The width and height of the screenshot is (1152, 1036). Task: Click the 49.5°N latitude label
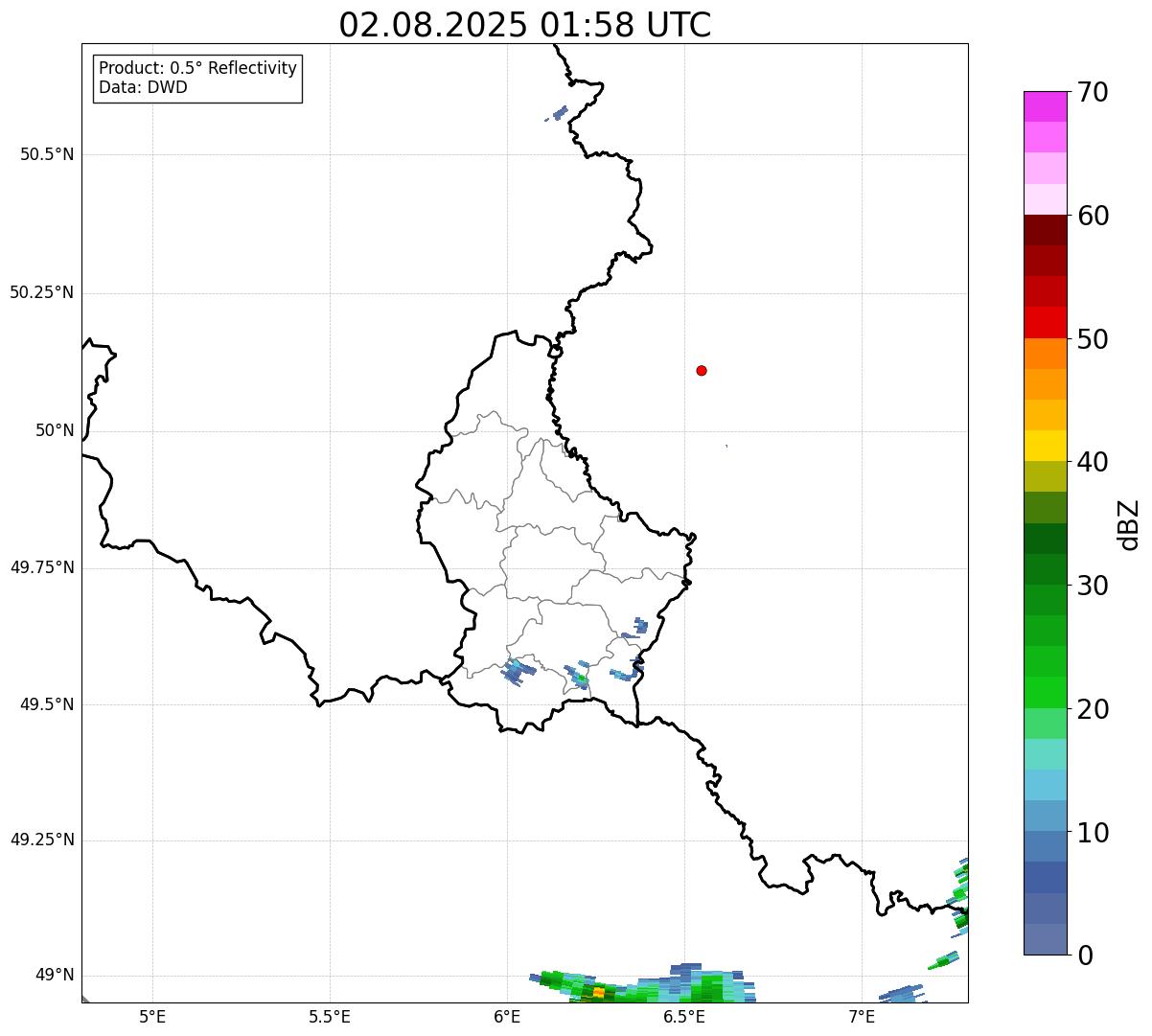[x=47, y=704]
